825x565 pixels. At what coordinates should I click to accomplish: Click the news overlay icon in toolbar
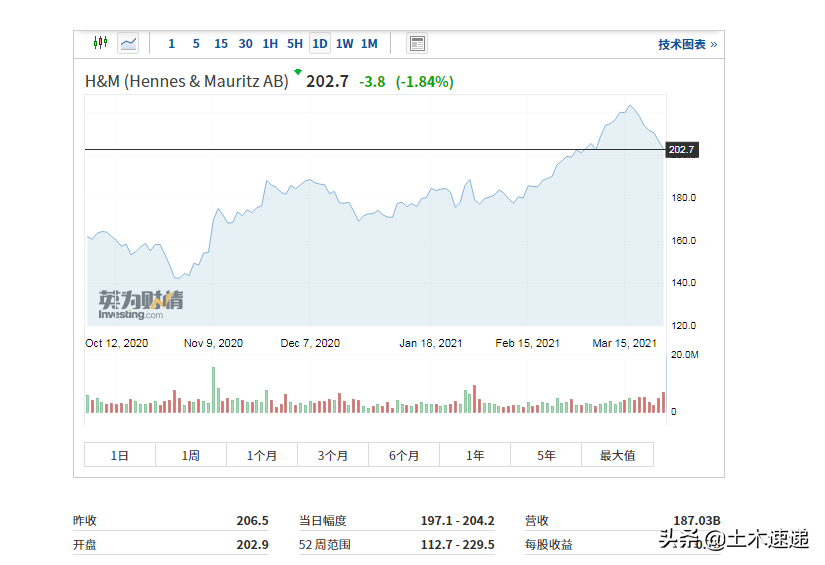point(417,43)
